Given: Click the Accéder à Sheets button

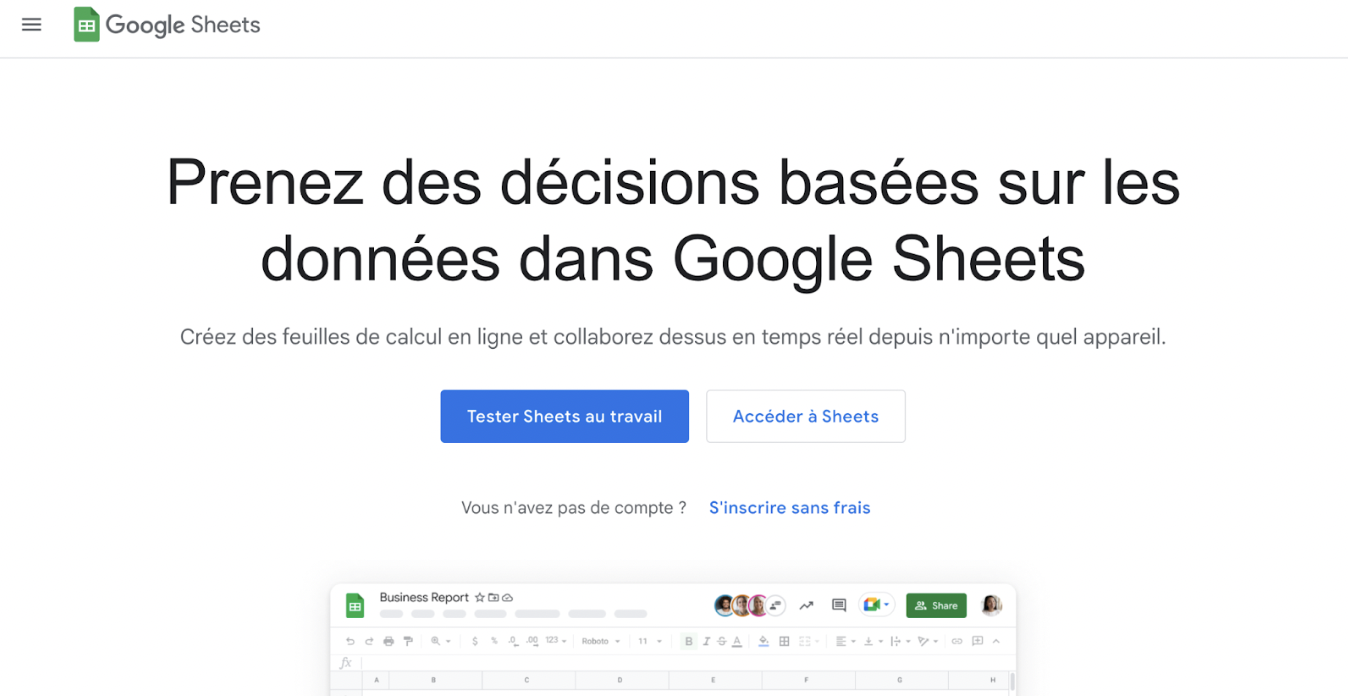Looking at the screenshot, I should (x=806, y=416).
